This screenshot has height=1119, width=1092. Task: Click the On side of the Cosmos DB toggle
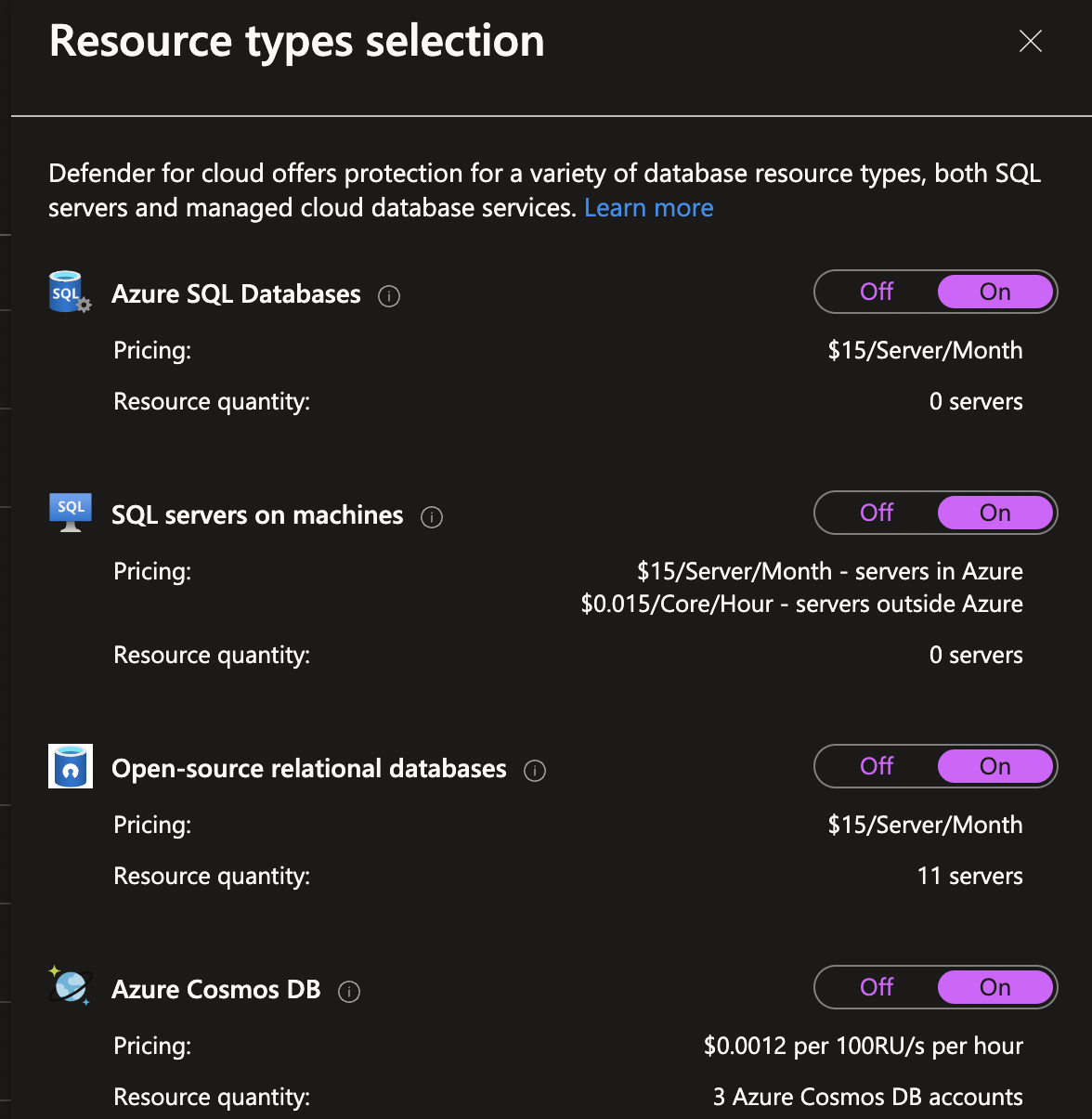coord(994,987)
